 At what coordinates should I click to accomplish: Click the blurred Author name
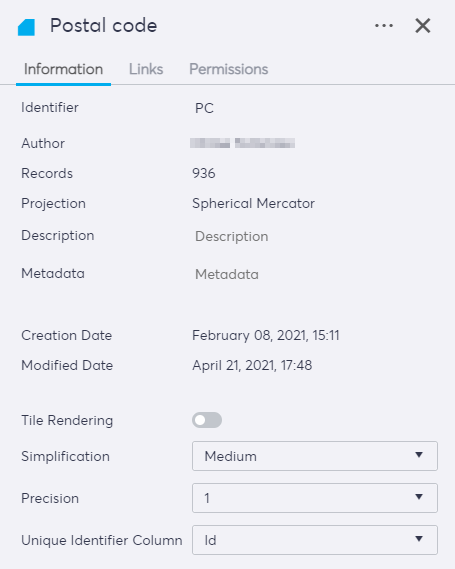[x=242, y=143]
